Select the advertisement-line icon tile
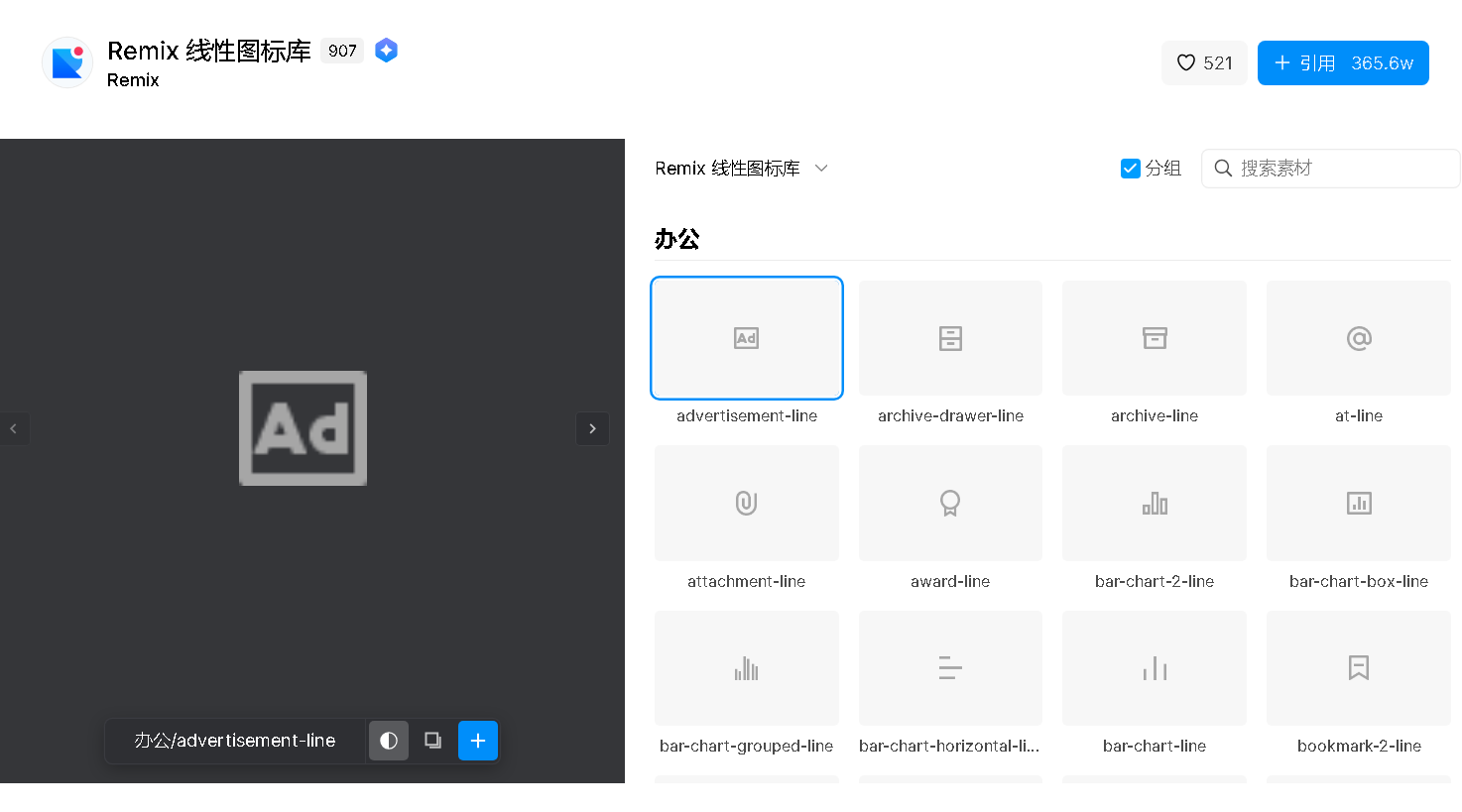 point(747,338)
